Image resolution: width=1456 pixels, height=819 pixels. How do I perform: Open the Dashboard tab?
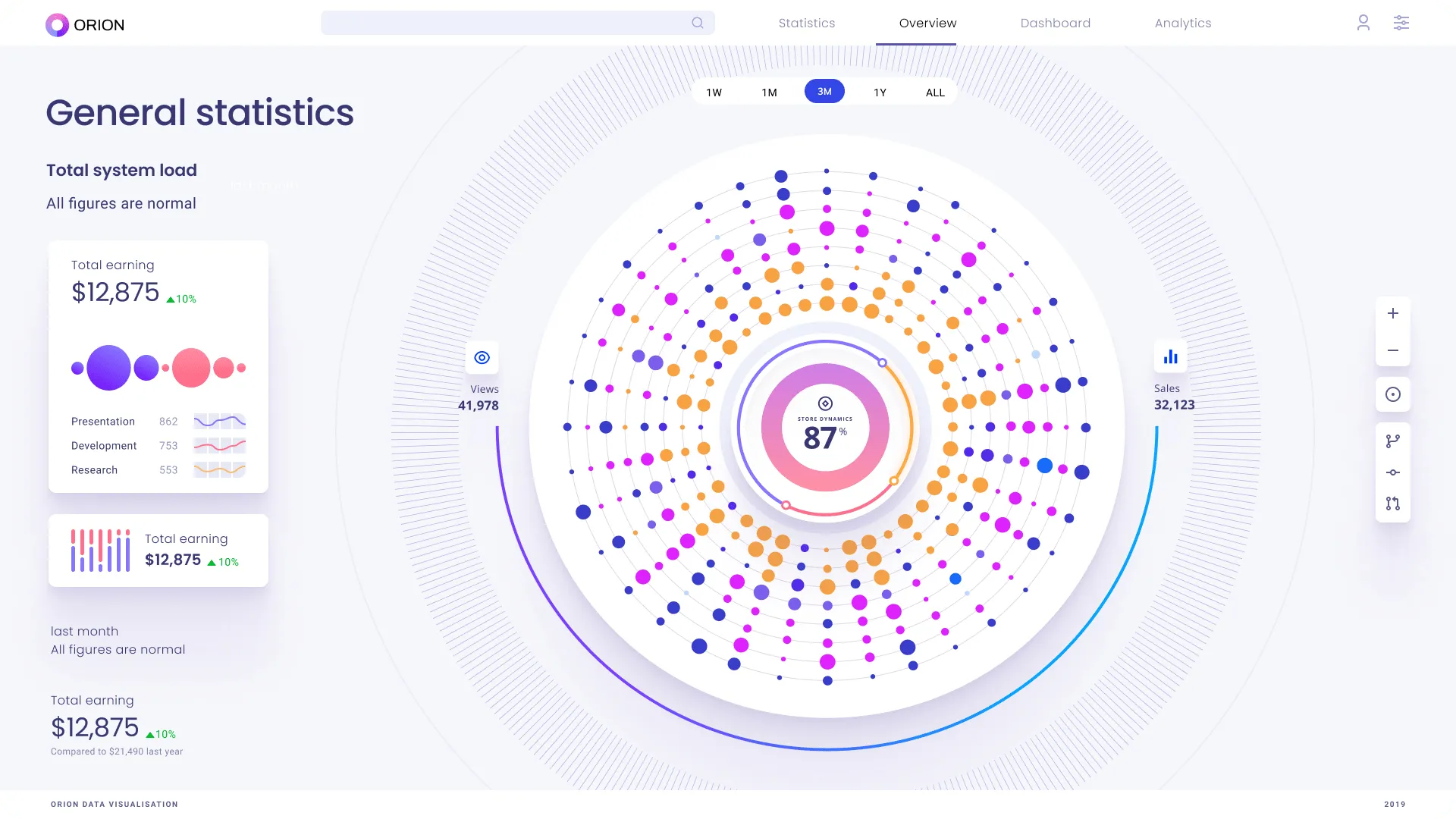click(1055, 24)
